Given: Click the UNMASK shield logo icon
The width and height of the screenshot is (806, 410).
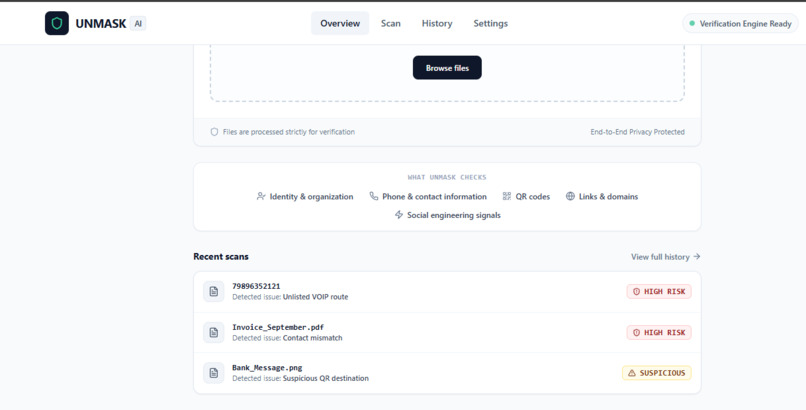Looking at the screenshot, I should [x=57, y=23].
